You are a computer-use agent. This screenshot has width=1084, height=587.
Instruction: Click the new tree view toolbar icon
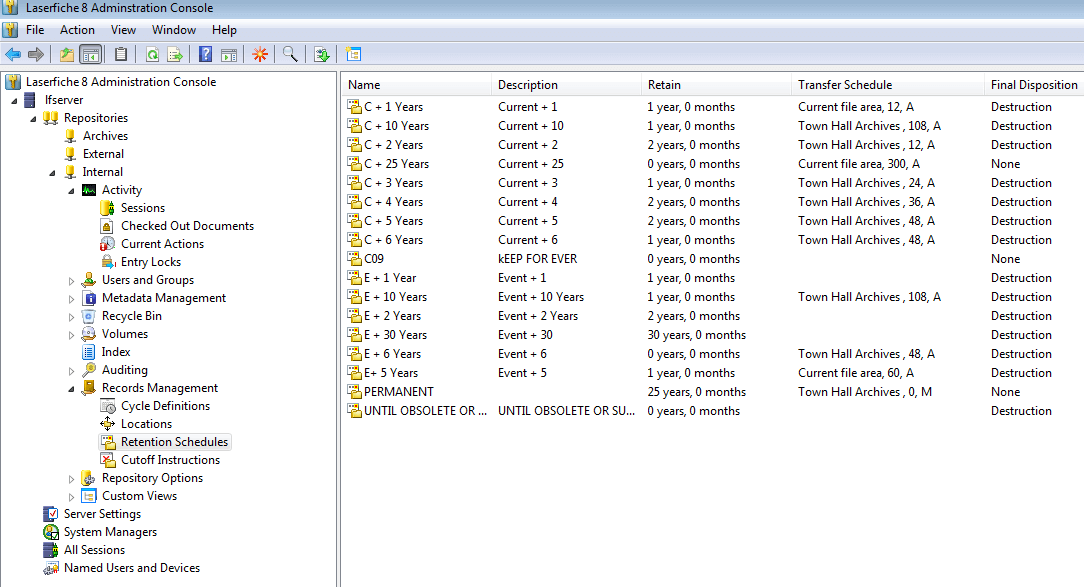pos(353,54)
